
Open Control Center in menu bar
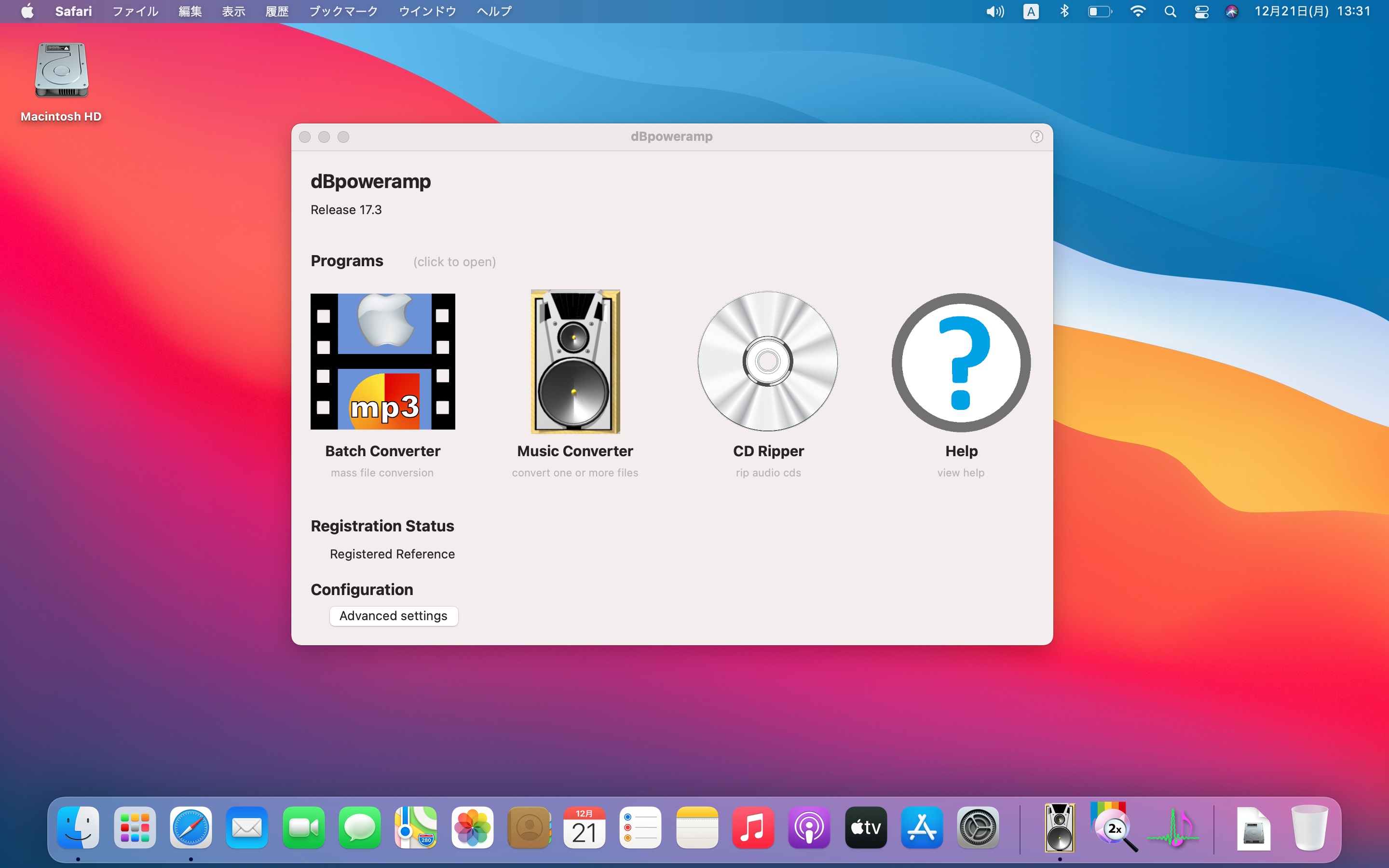(x=1201, y=12)
